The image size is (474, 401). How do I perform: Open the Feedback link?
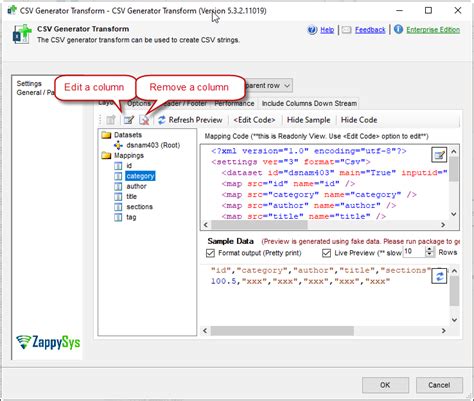coord(370,30)
